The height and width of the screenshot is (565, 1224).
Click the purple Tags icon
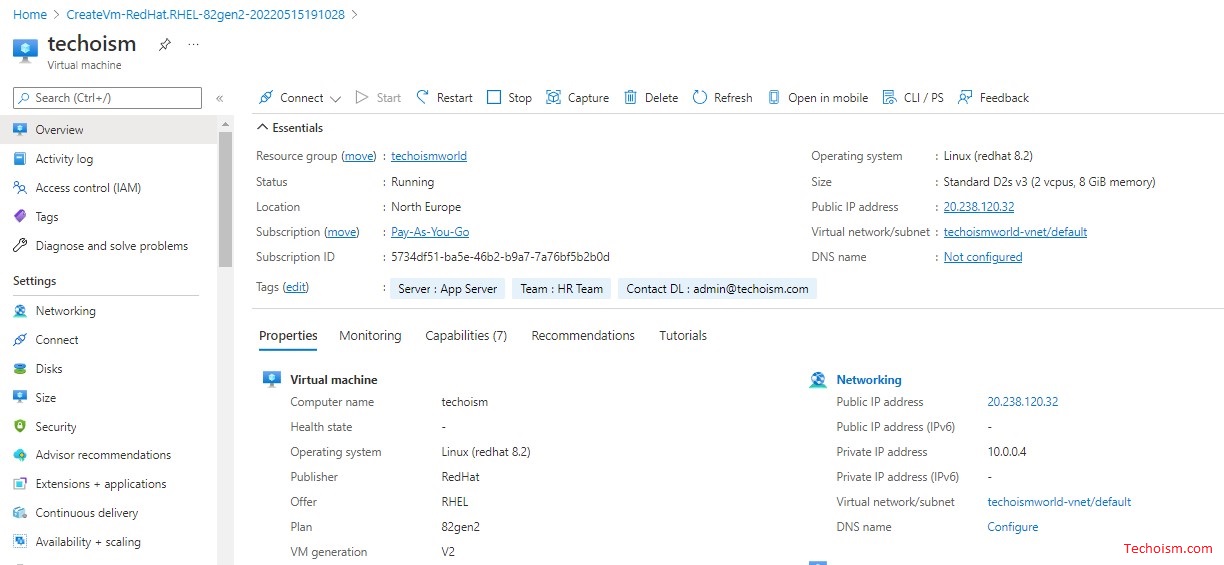(19, 217)
